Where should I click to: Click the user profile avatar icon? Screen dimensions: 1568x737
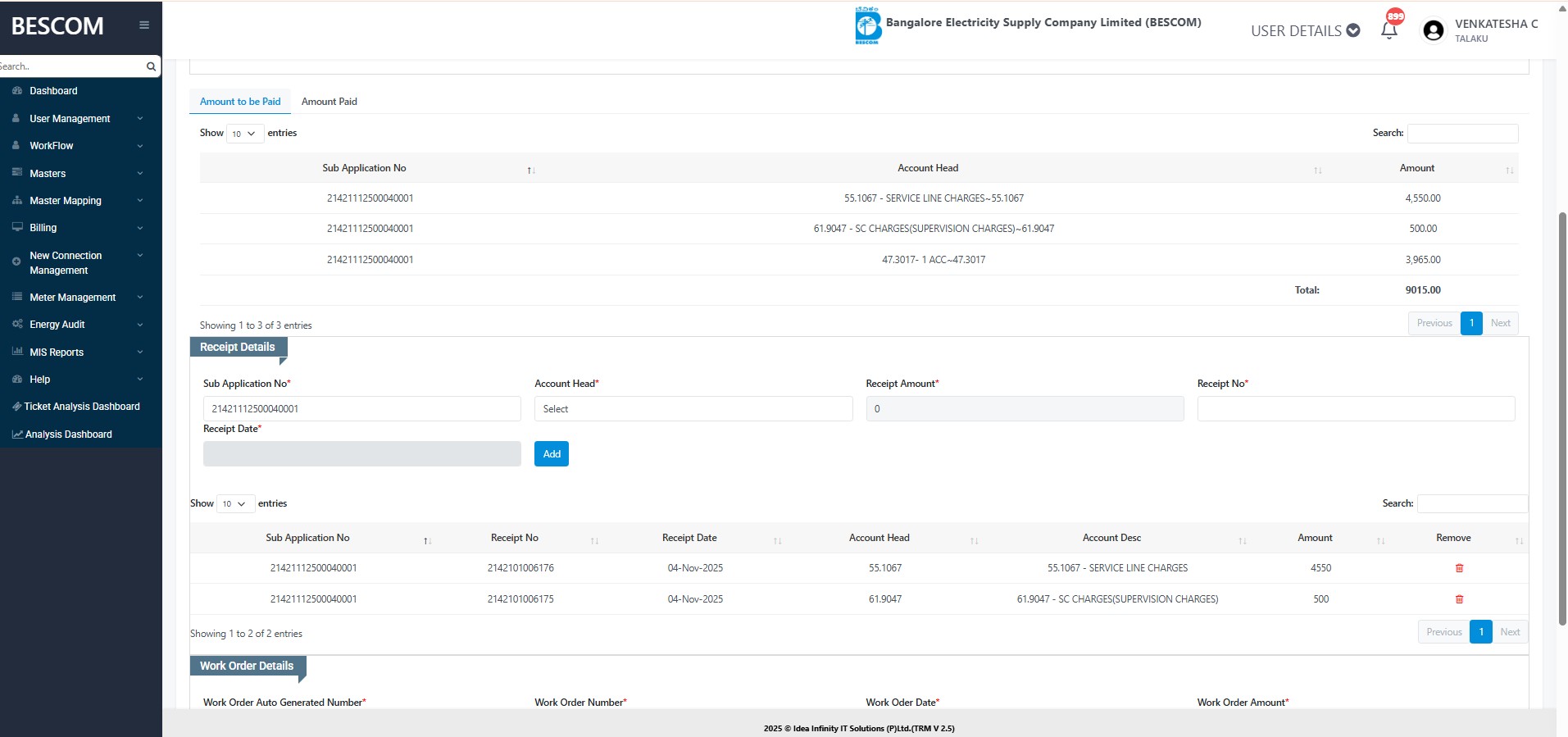point(1434,30)
